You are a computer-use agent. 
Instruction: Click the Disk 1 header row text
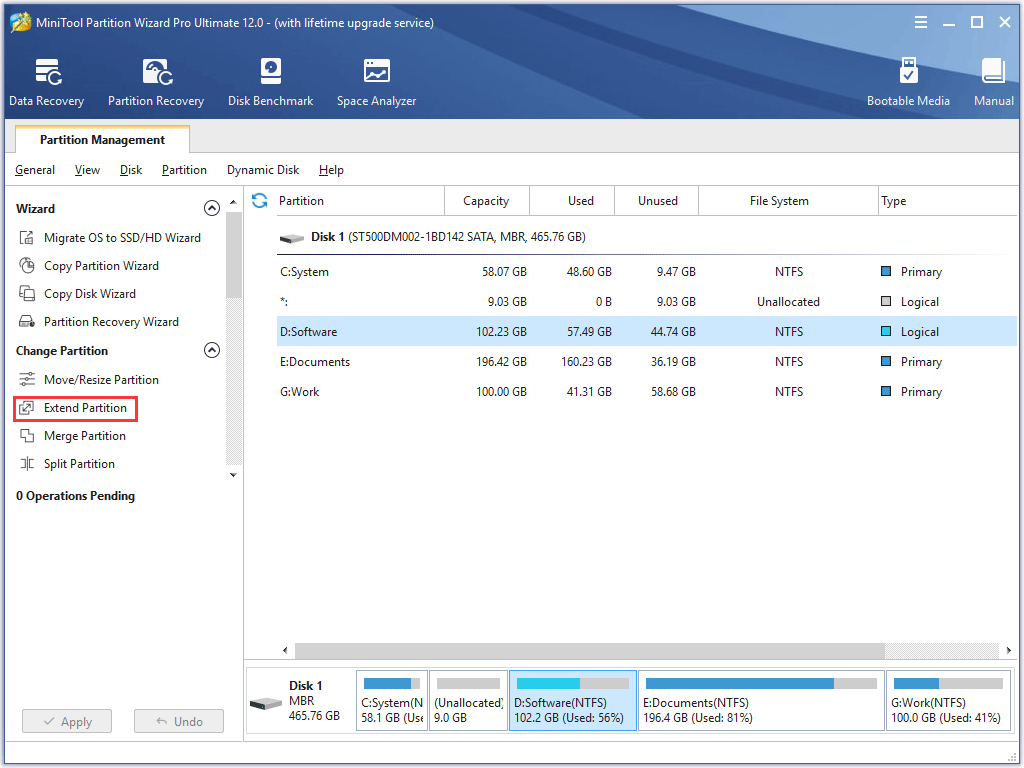click(x=448, y=237)
